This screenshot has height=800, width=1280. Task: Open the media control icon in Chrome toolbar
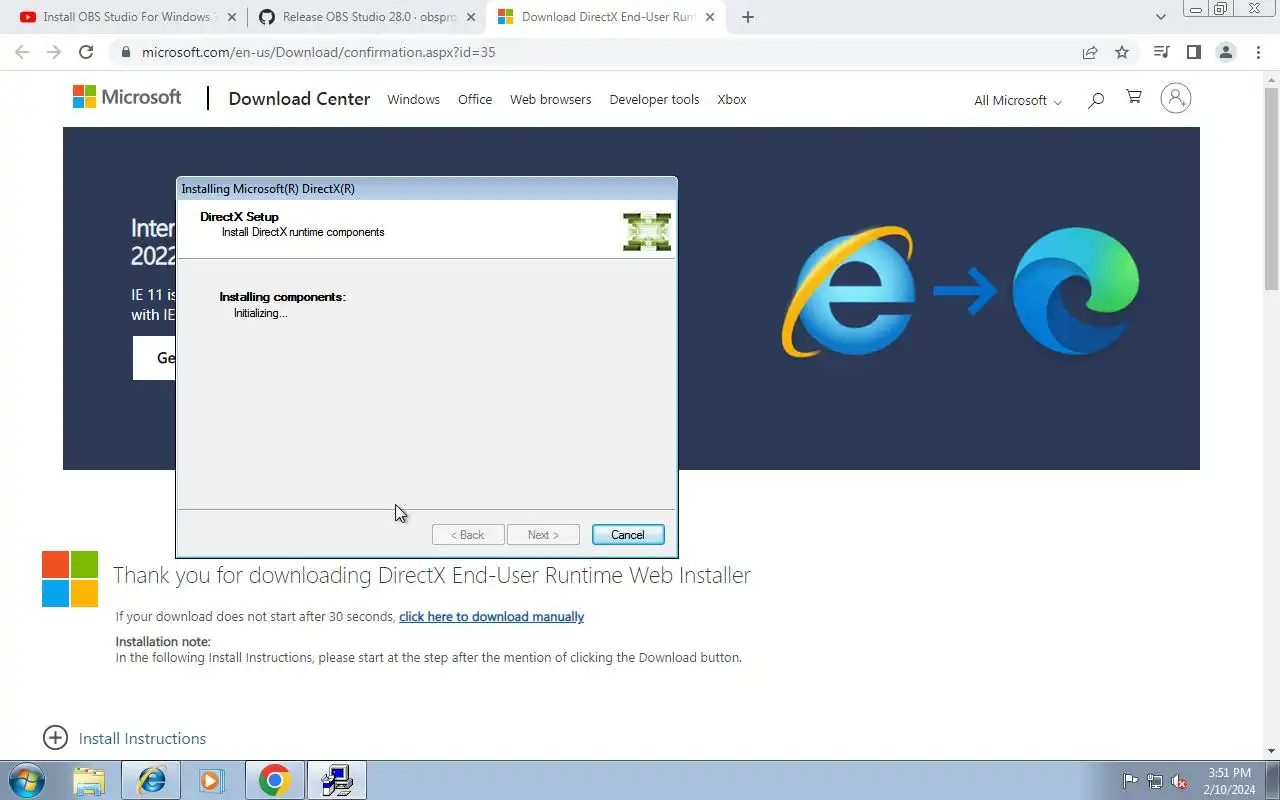pos(1161,52)
